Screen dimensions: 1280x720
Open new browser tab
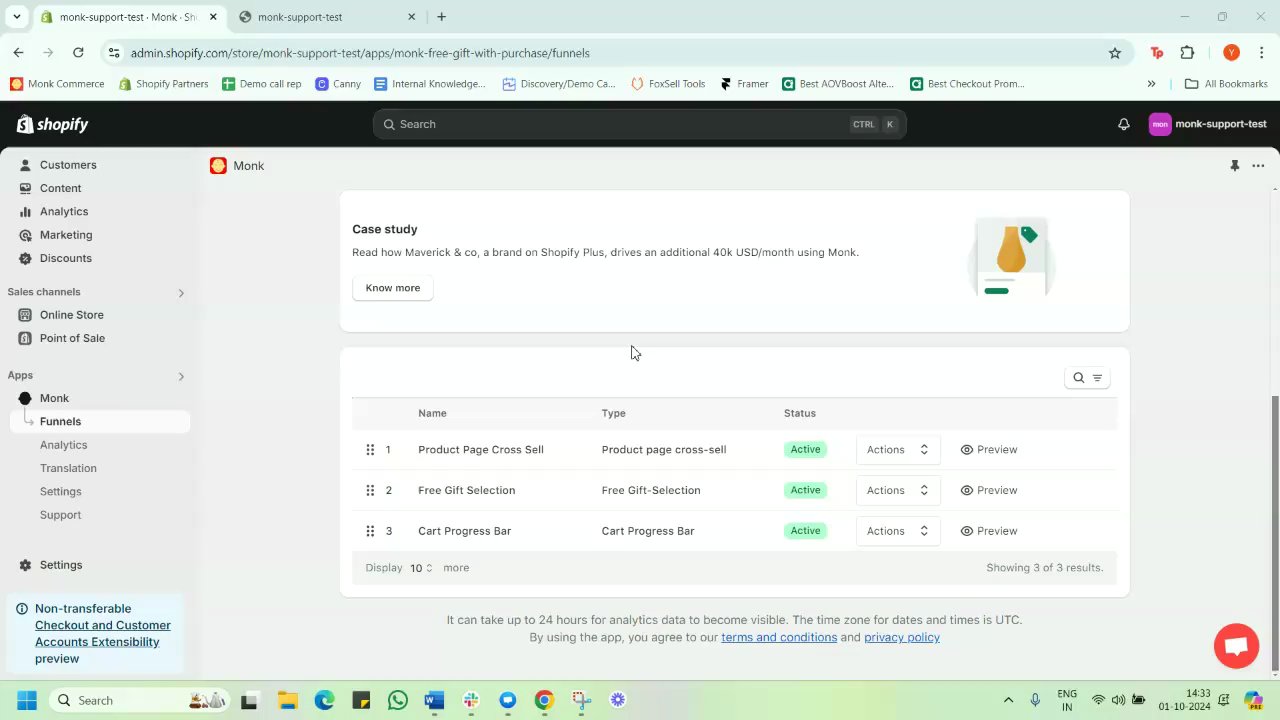coord(441,17)
